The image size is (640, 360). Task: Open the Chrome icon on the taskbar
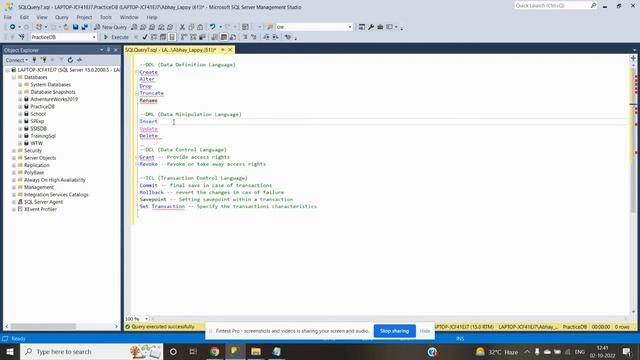tap(215, 351)
